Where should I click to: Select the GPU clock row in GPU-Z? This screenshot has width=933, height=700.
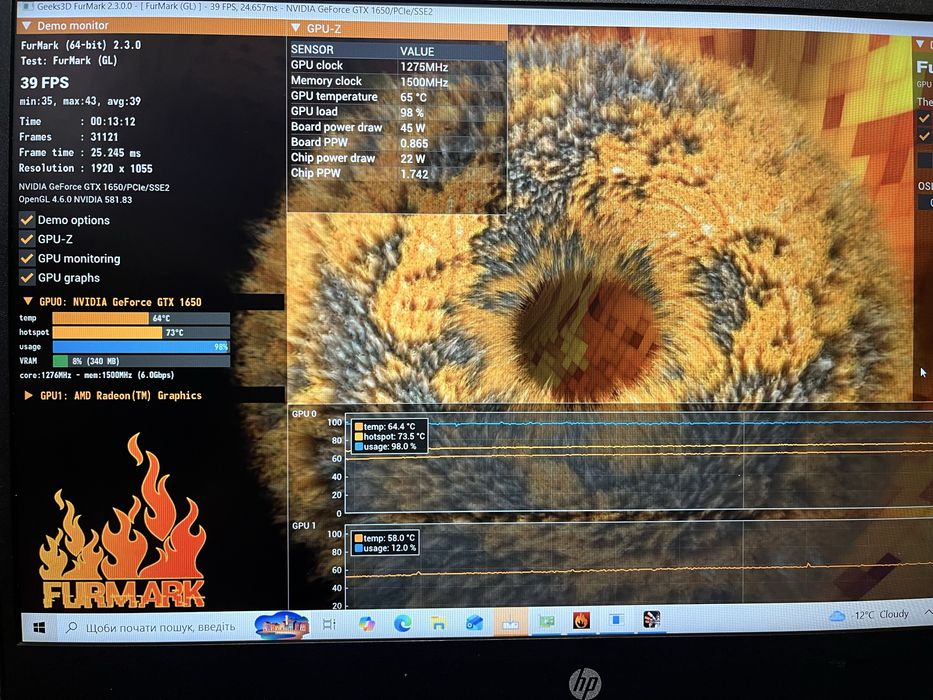[x=397, y=66]
